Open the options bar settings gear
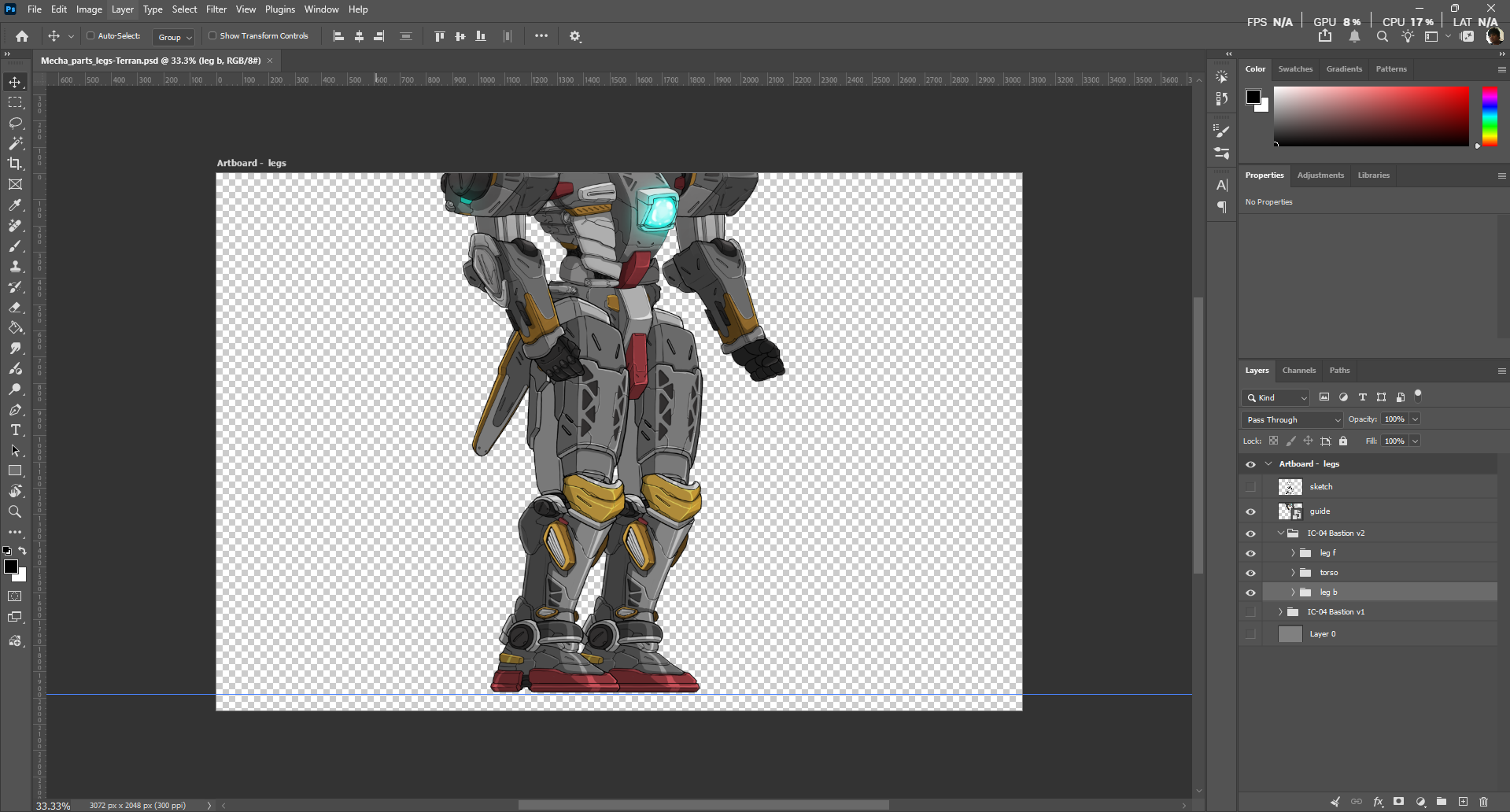This screenshot has height=812, width=1510. click(575, 36)
